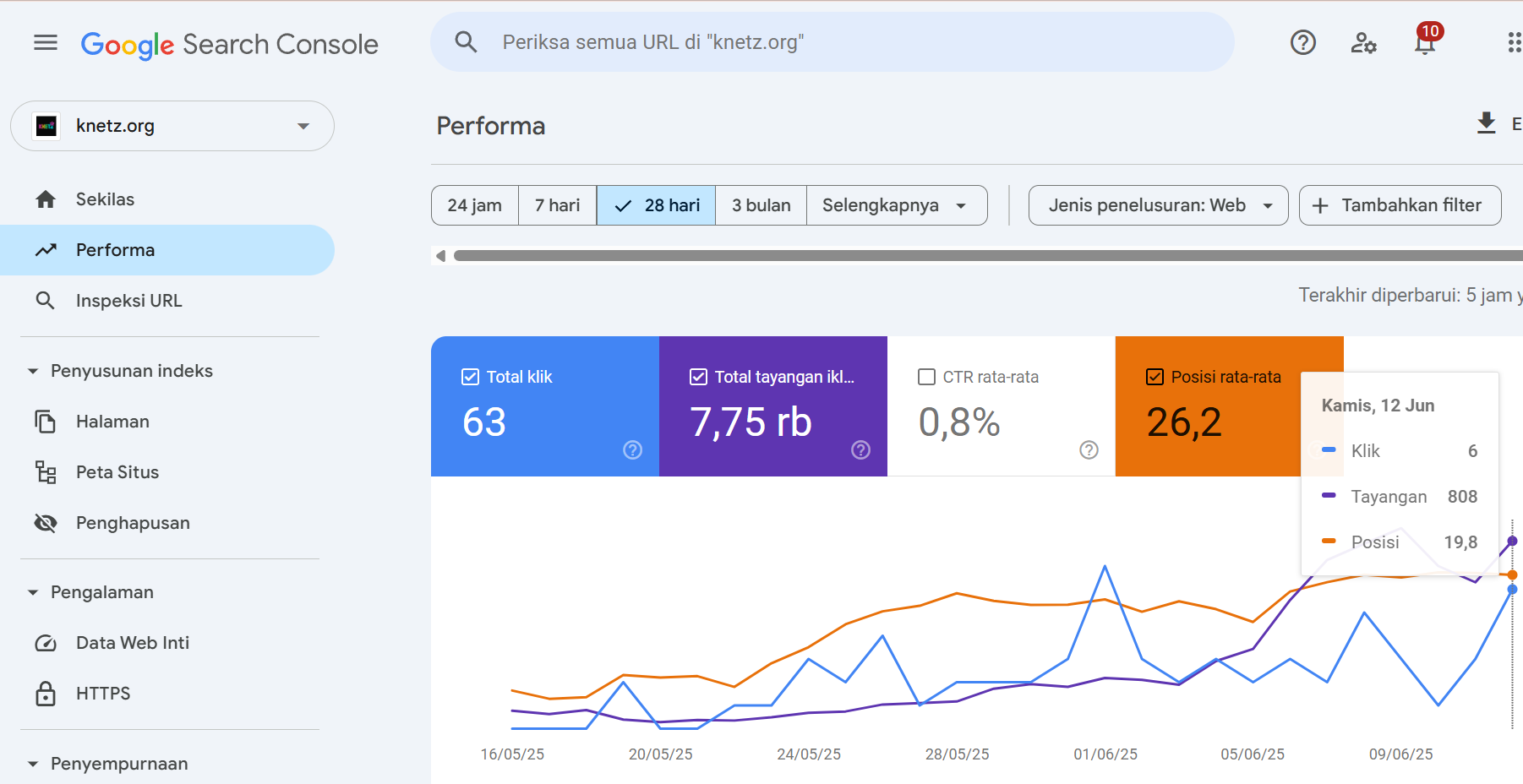Click the horizontal scrollbar left arrow

click(x=440, y=256)
